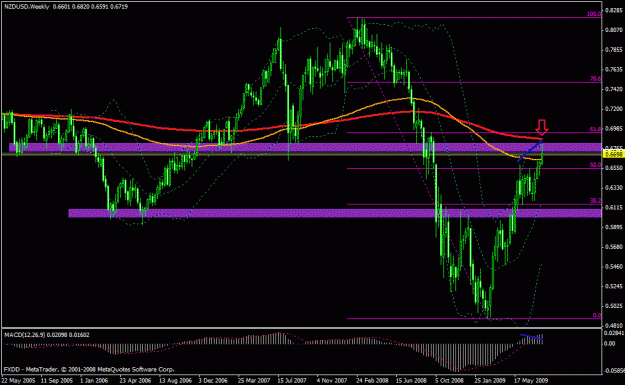Screen dimensions: 625x385
Task: Click the 0.5895 price axis label
Action: click(x=614, y=227)
